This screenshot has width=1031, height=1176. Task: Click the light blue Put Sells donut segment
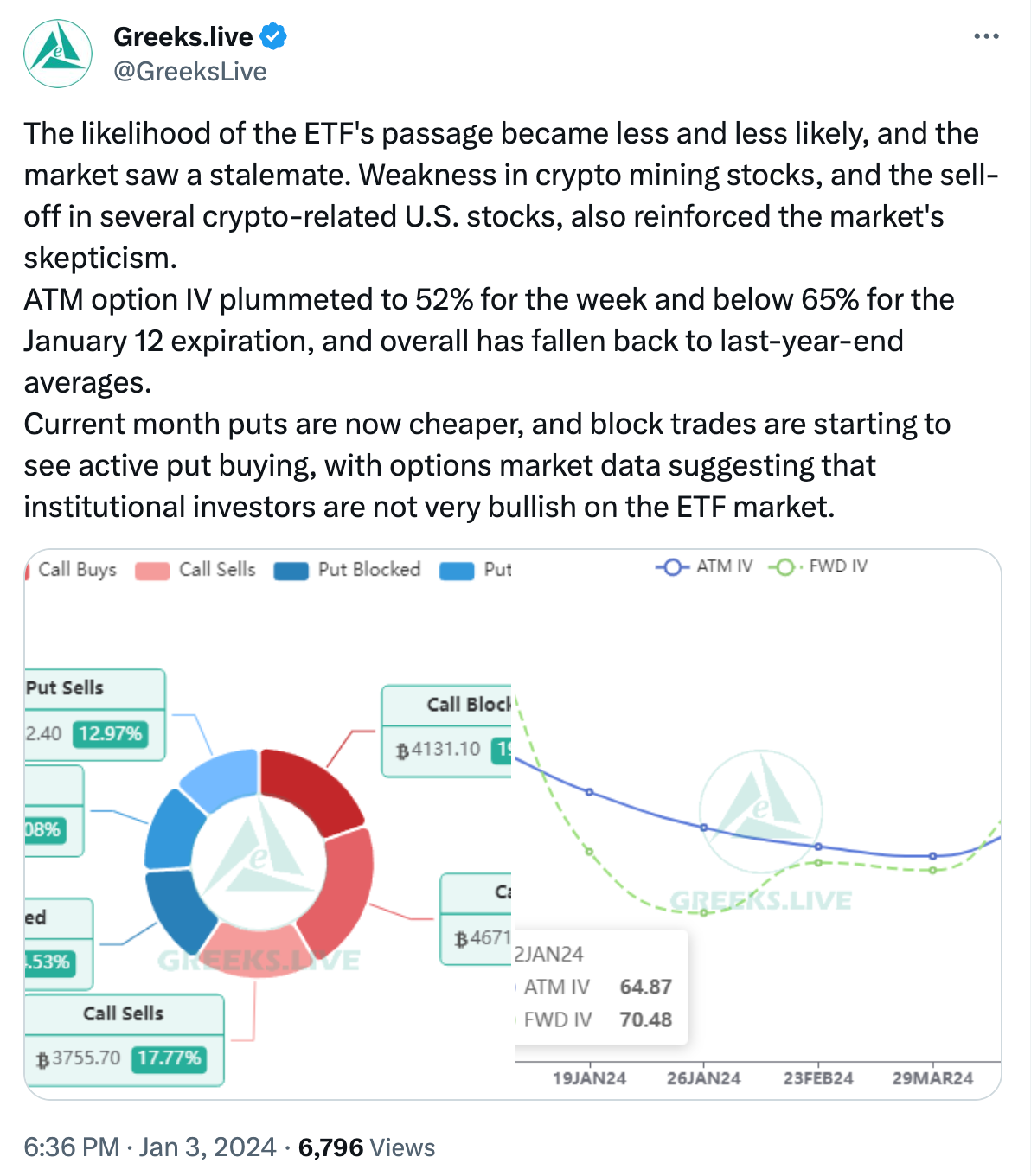(220, 780)
